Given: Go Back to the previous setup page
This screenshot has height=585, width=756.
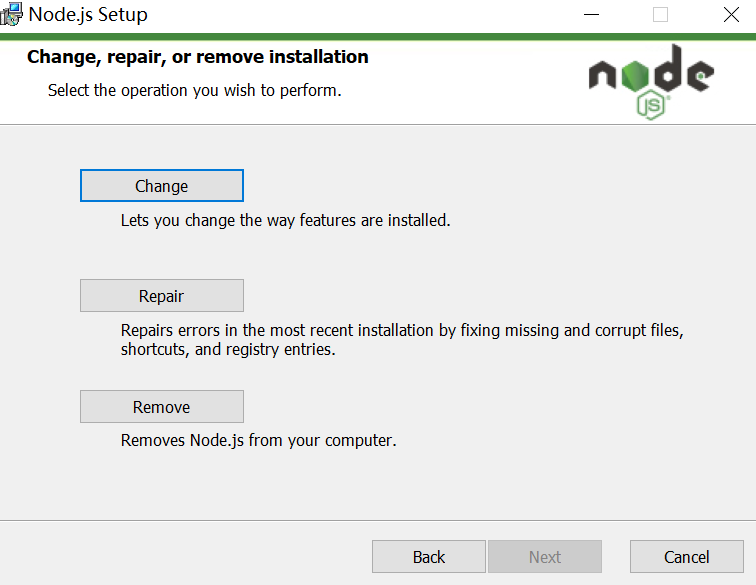Looking at the screenshot, I should [429, 557].
